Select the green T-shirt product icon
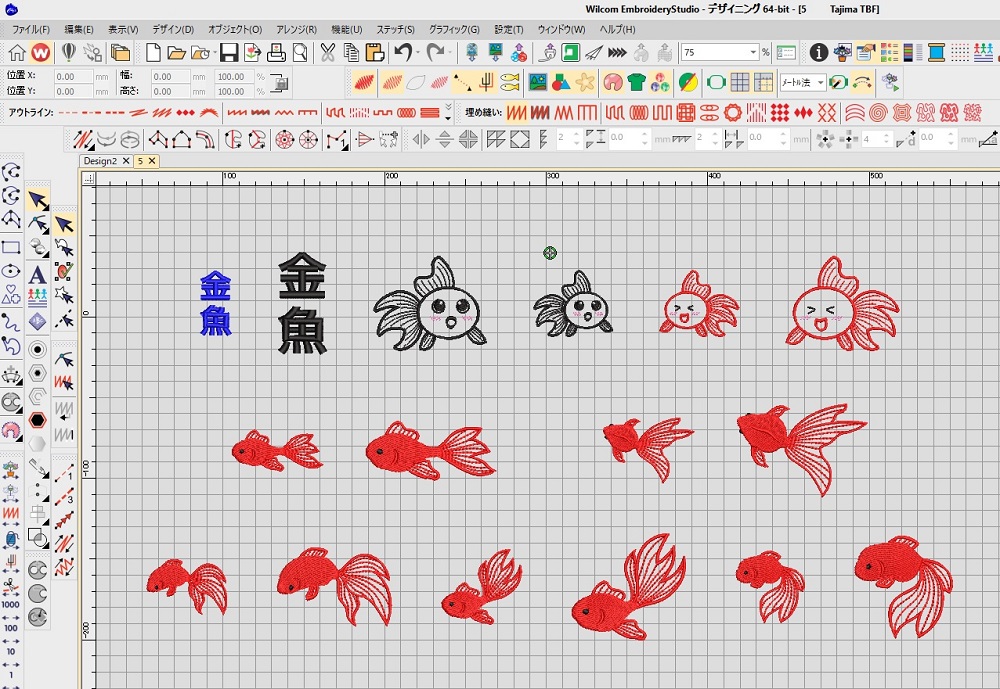1000x689 pixels. (x=636, y=82)
